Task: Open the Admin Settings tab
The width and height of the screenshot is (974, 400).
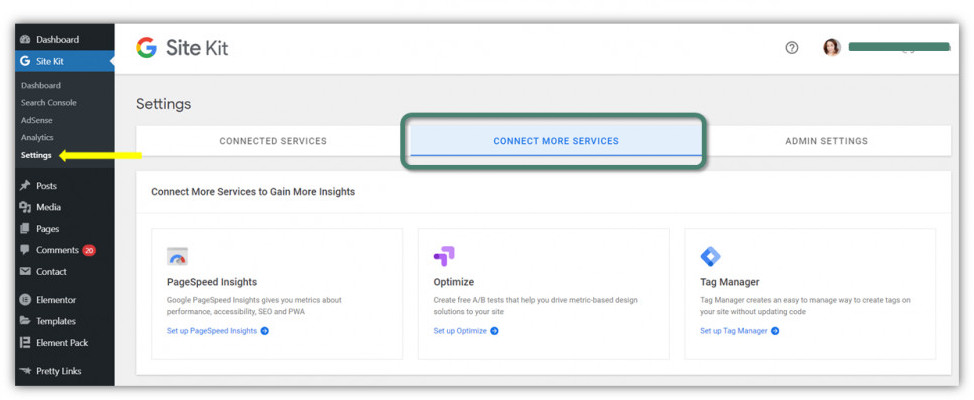Action: coord(826,141)
